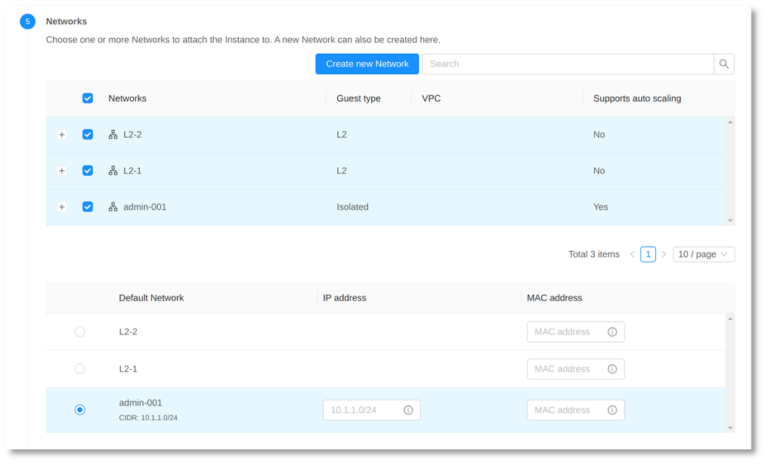The image size is (768, 466).
Task: Click info icon in L2-1 MAC address field
Action: (x=612, y=369)
